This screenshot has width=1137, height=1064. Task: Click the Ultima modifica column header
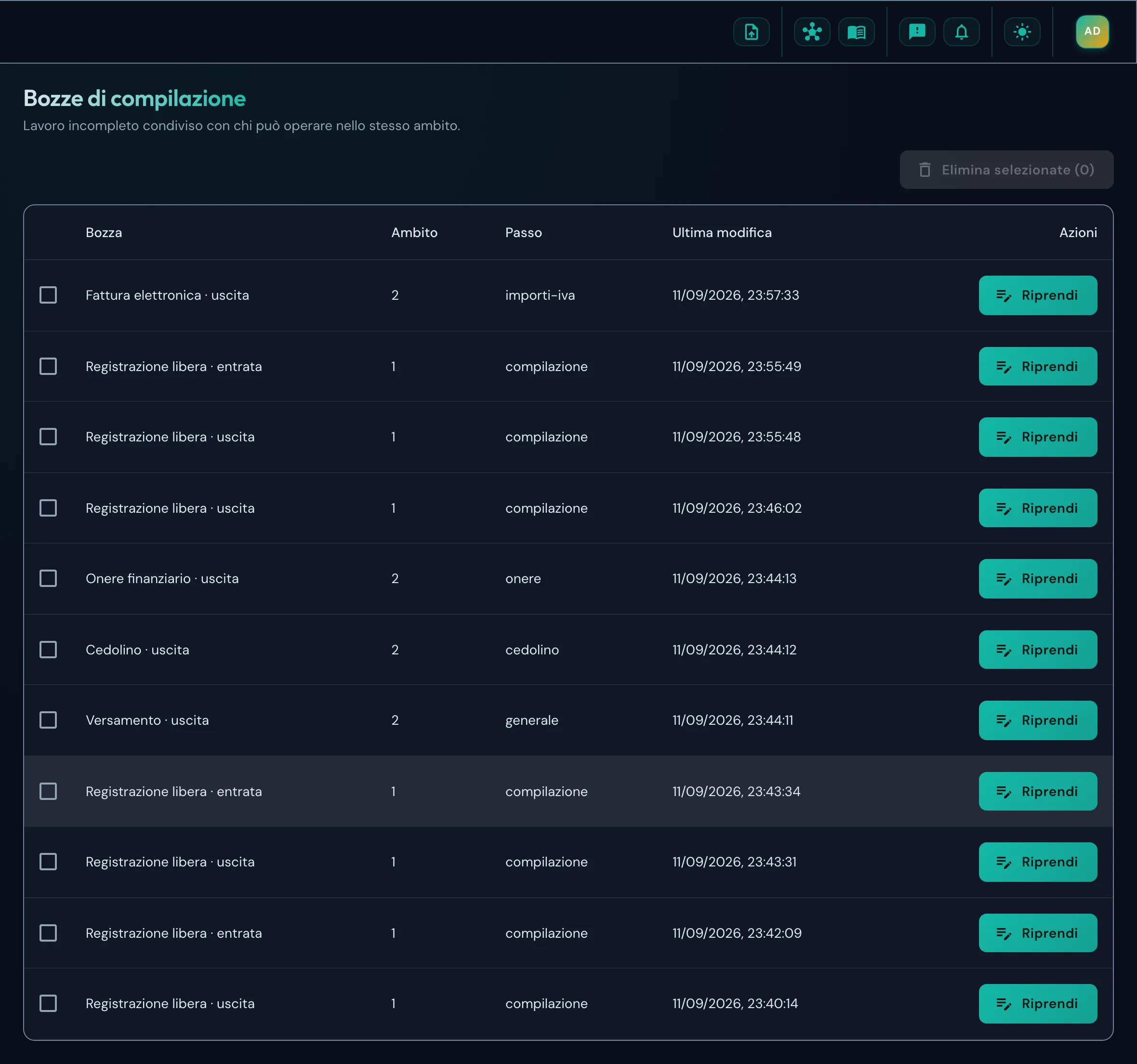pos(722,233)
